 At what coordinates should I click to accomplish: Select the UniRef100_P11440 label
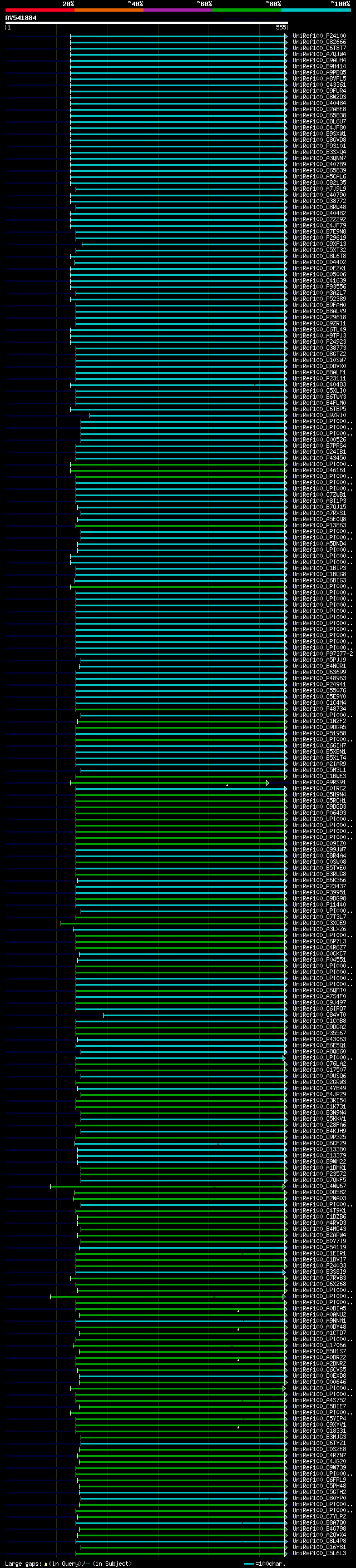[x=319, y=904]
